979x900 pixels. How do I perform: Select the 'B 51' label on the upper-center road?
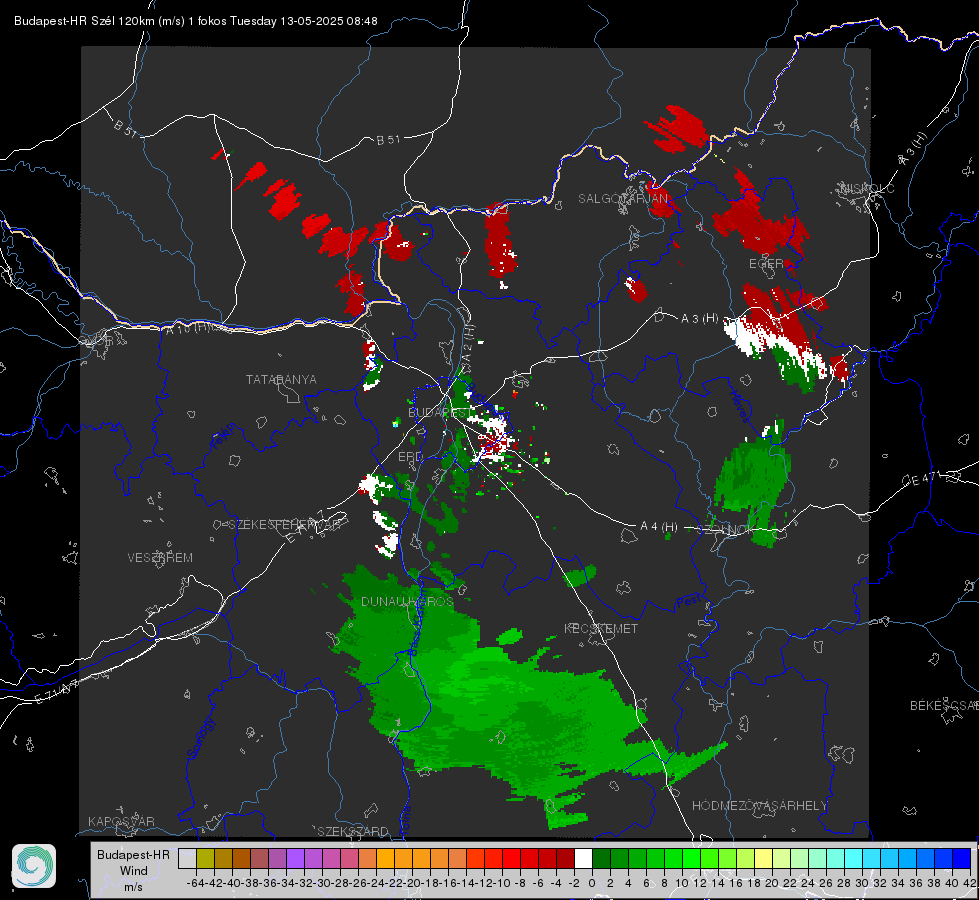[388, 140]
